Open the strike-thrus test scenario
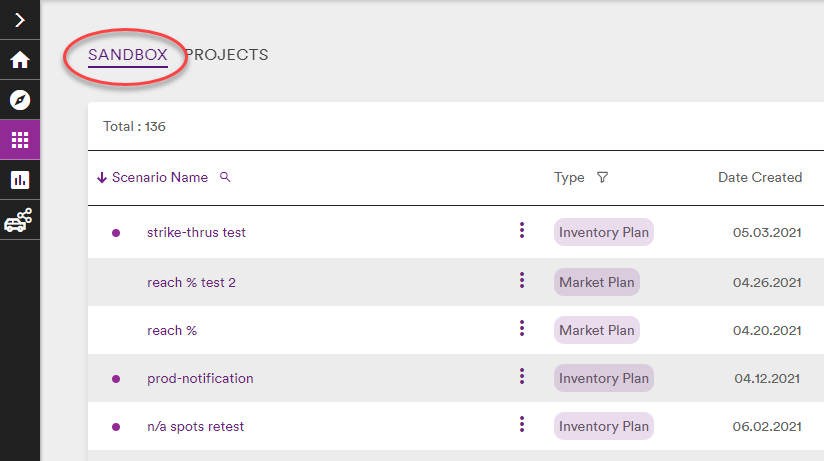Image resolution: width=824 pixels, height=461 pixels. (196, 232)
